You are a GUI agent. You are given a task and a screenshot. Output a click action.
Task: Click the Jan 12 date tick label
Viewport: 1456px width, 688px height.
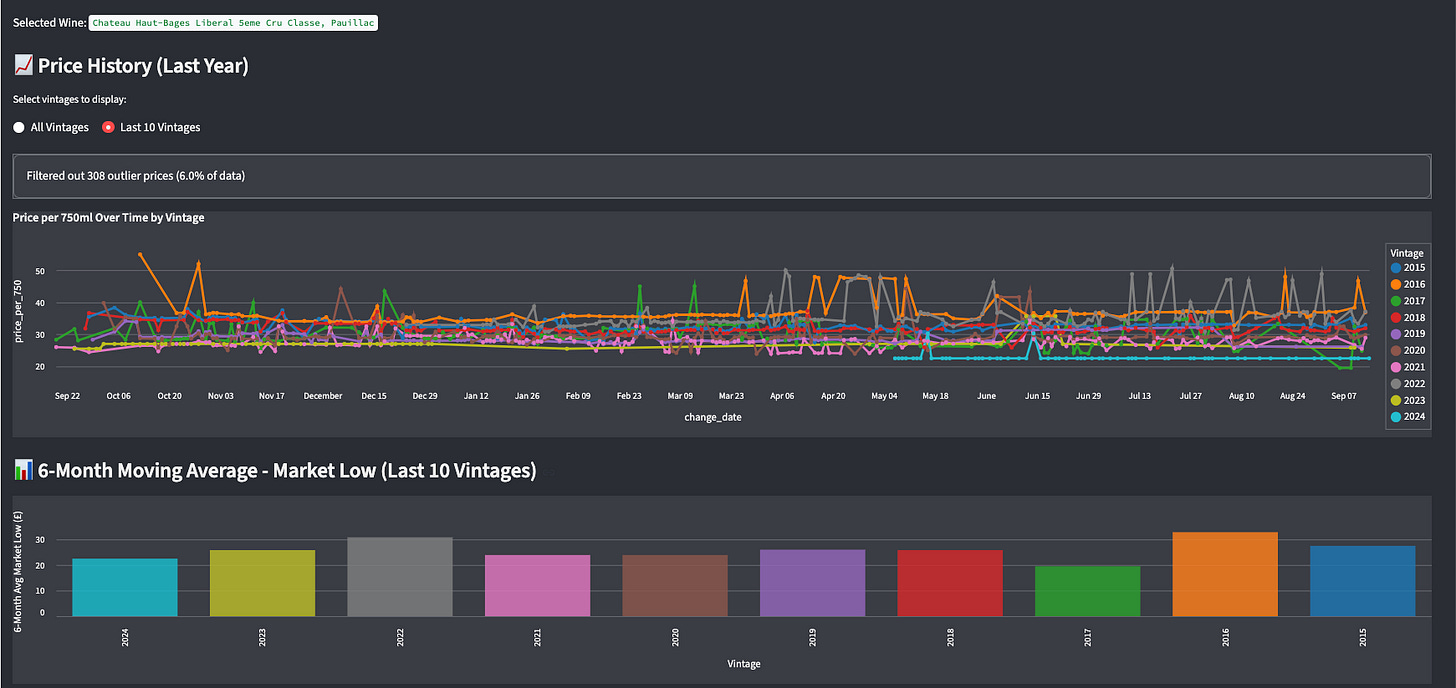pos(476,396)
